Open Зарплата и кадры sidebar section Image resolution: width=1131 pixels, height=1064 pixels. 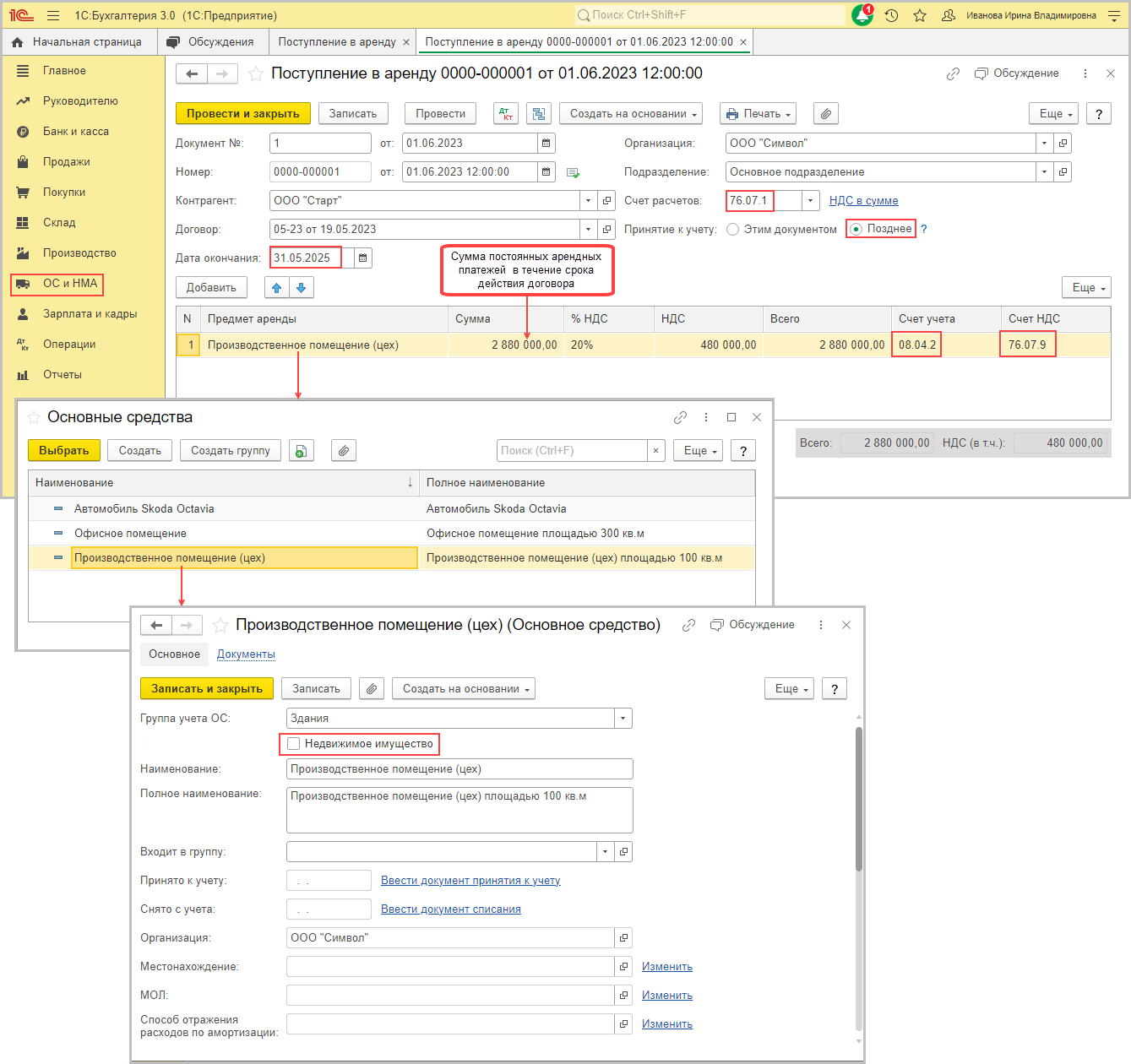point(90,314)
